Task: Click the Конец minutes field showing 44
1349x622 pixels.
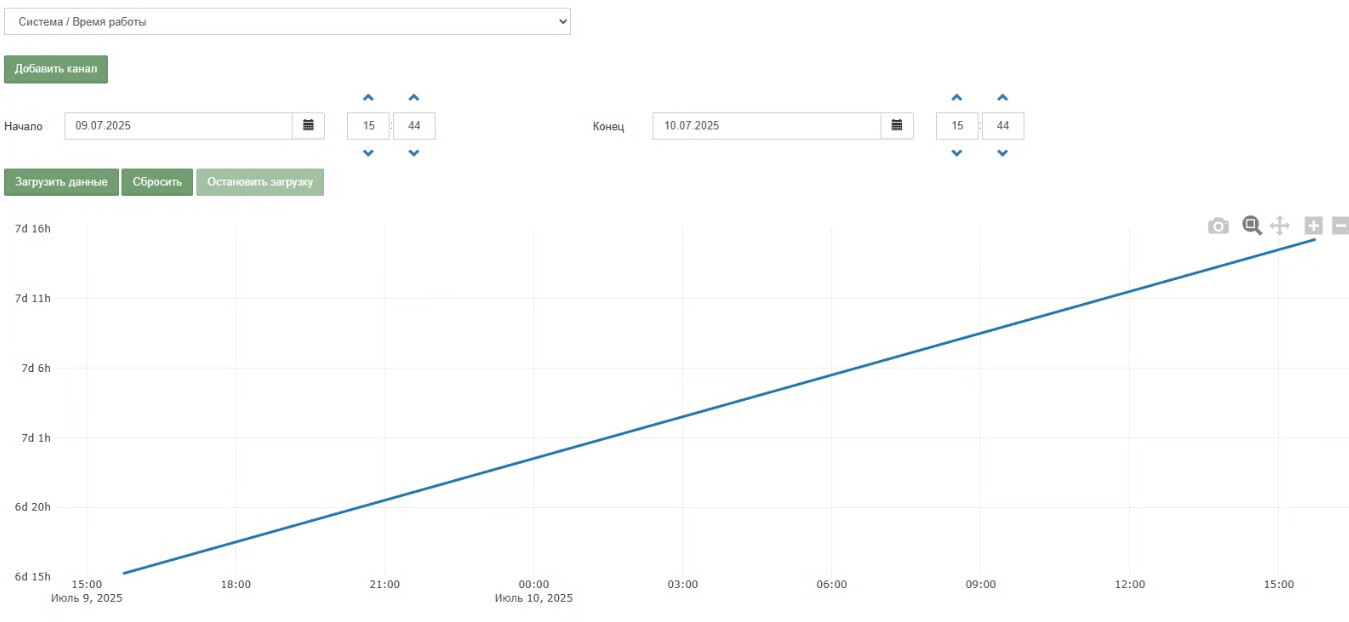Action: pos(1003,126)
